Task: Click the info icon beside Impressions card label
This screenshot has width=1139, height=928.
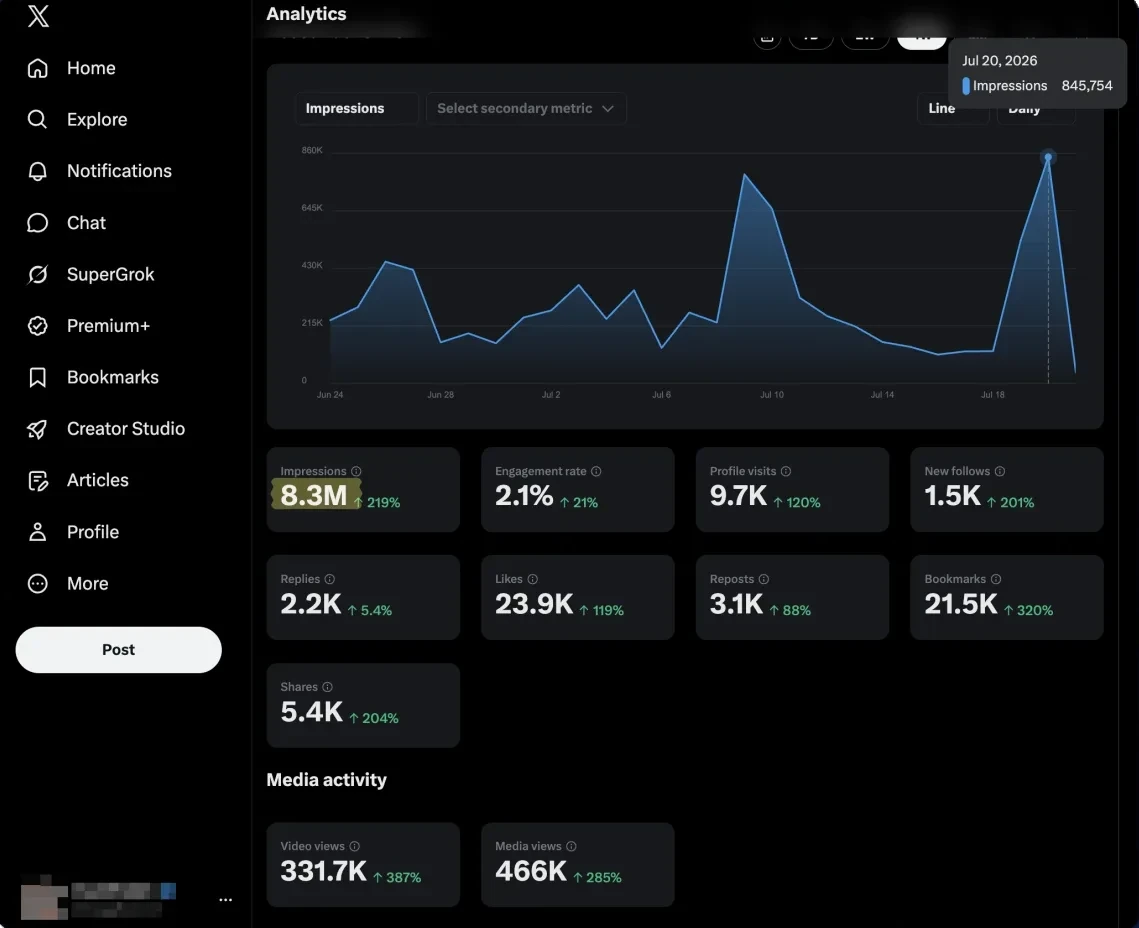Action: pos(356,471)
